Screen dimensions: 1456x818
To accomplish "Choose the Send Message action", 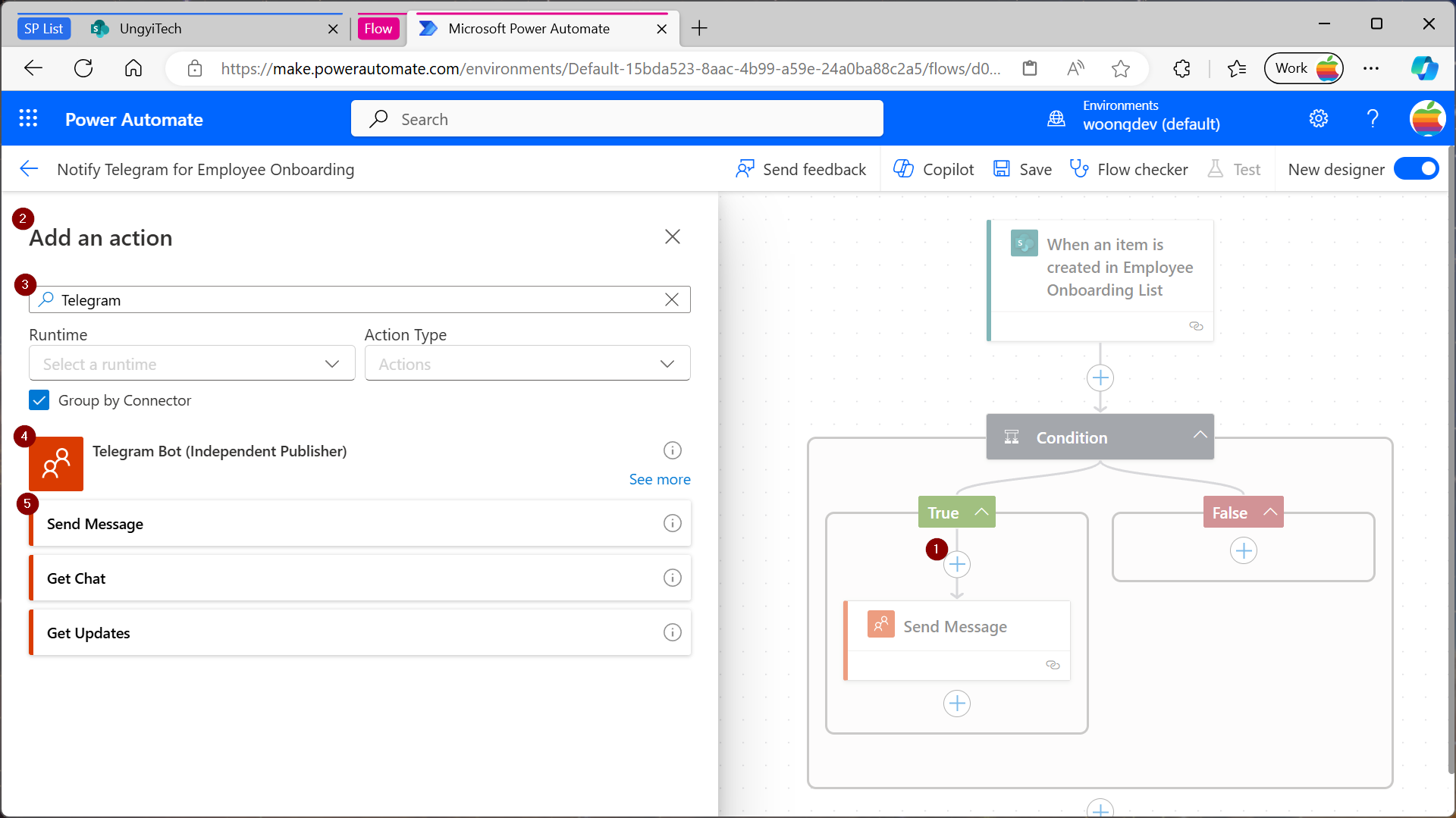I will point(359,523).
